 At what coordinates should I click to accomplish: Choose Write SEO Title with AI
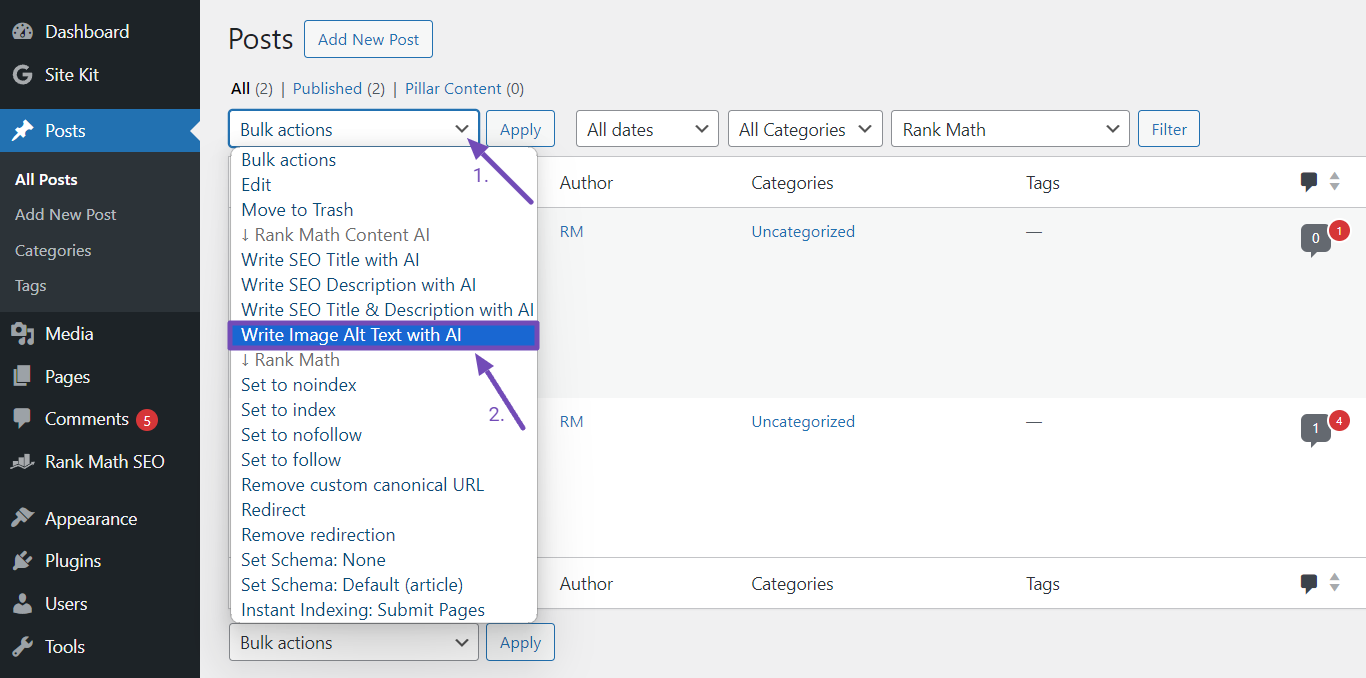383,260
